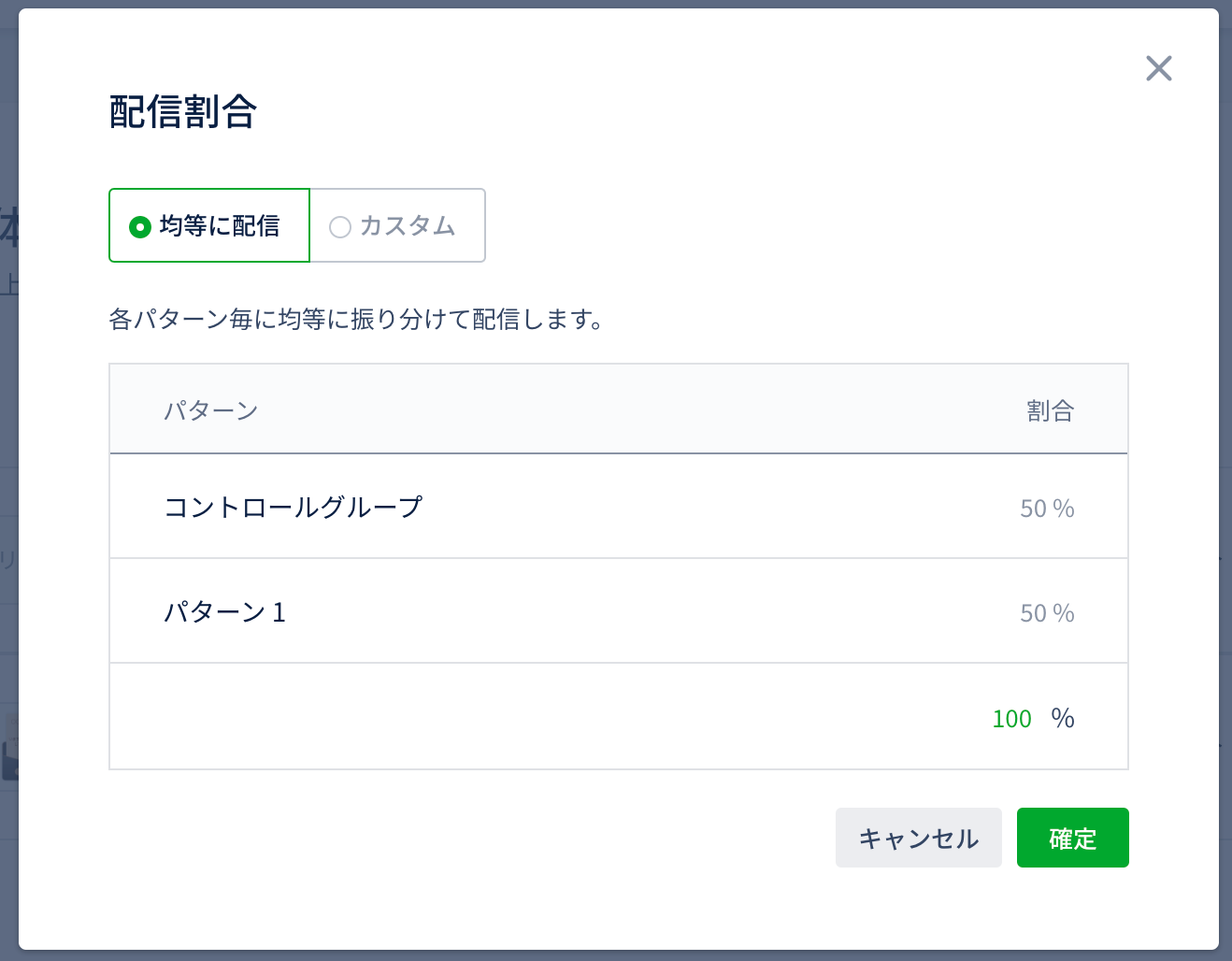Click the empty circle beside カスタム
The width and height of the screenshot is (1232, 961).
coord(340,227)
